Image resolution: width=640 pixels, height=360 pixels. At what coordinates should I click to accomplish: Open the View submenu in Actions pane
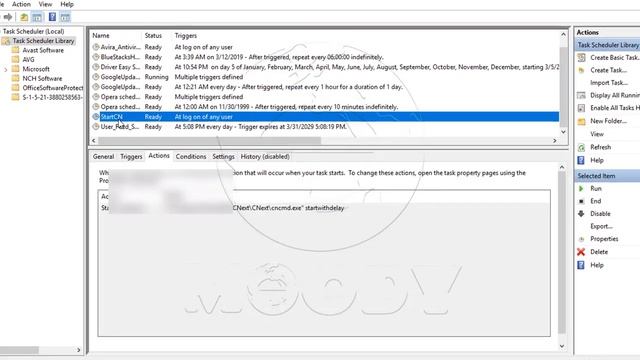click(x=597, y=134)
